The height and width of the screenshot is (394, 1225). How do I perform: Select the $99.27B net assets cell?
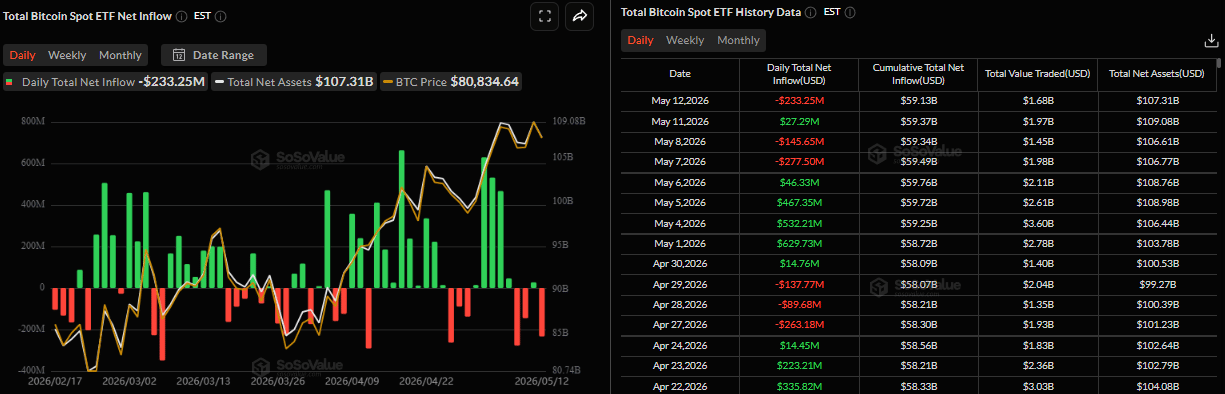(1156, 285)
